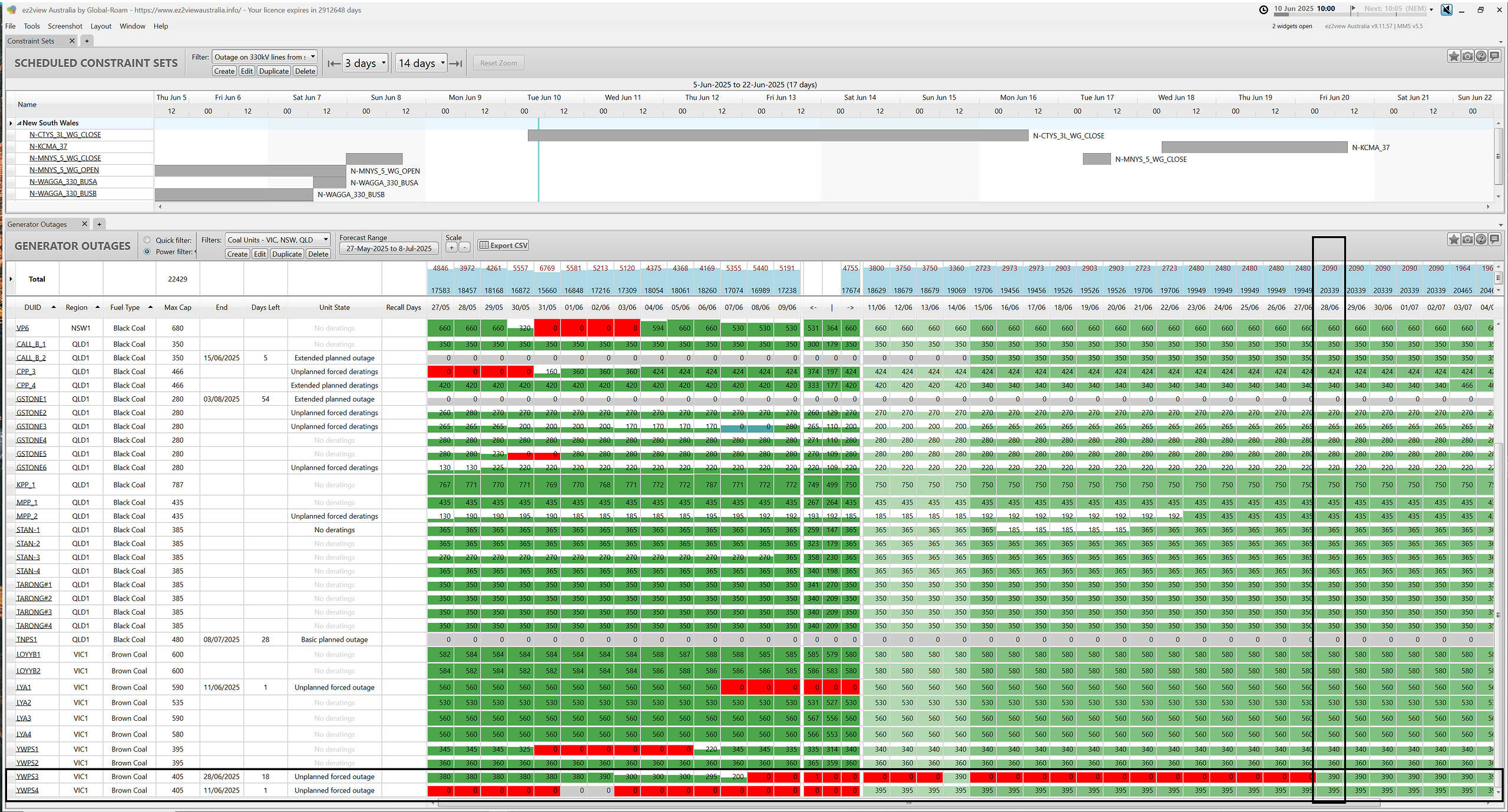Open comment icon in Constraint Sets widget
This screenshot has height=812, width=1508.
tap(1494, 56)
